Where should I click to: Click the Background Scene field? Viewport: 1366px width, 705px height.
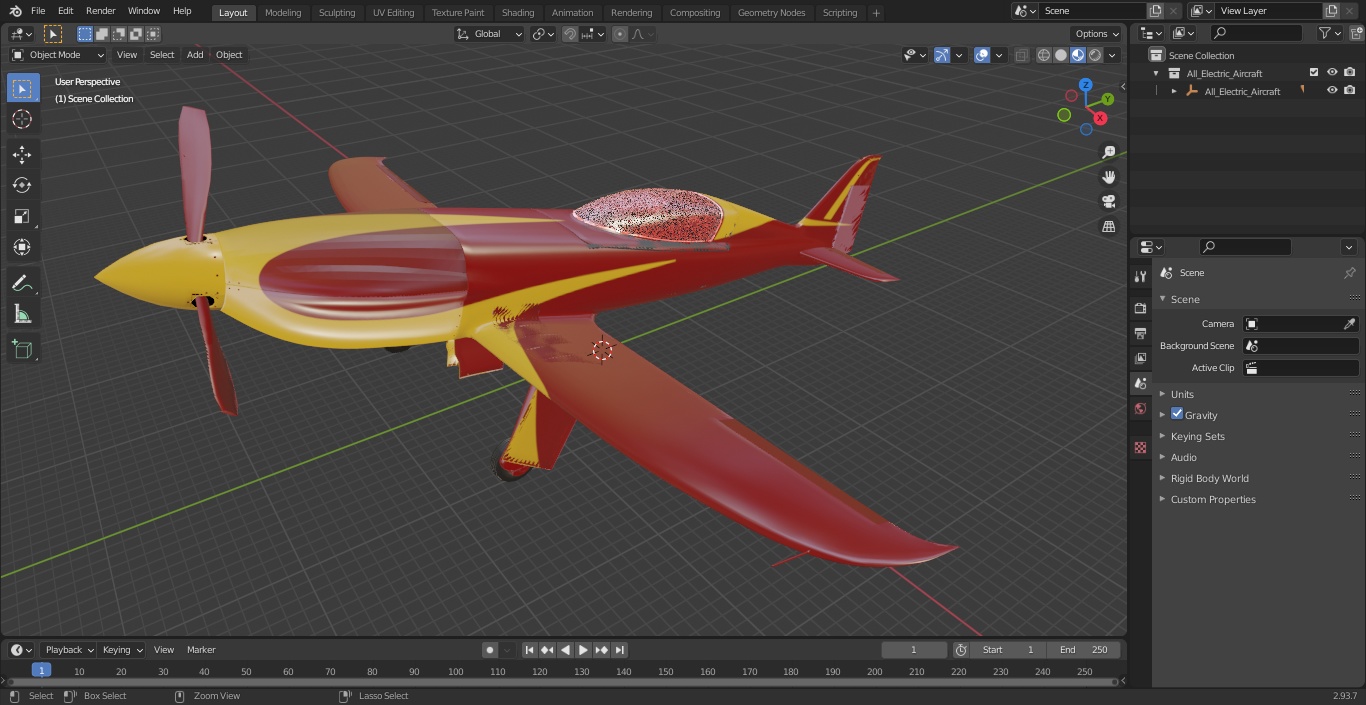point(1300,346)
